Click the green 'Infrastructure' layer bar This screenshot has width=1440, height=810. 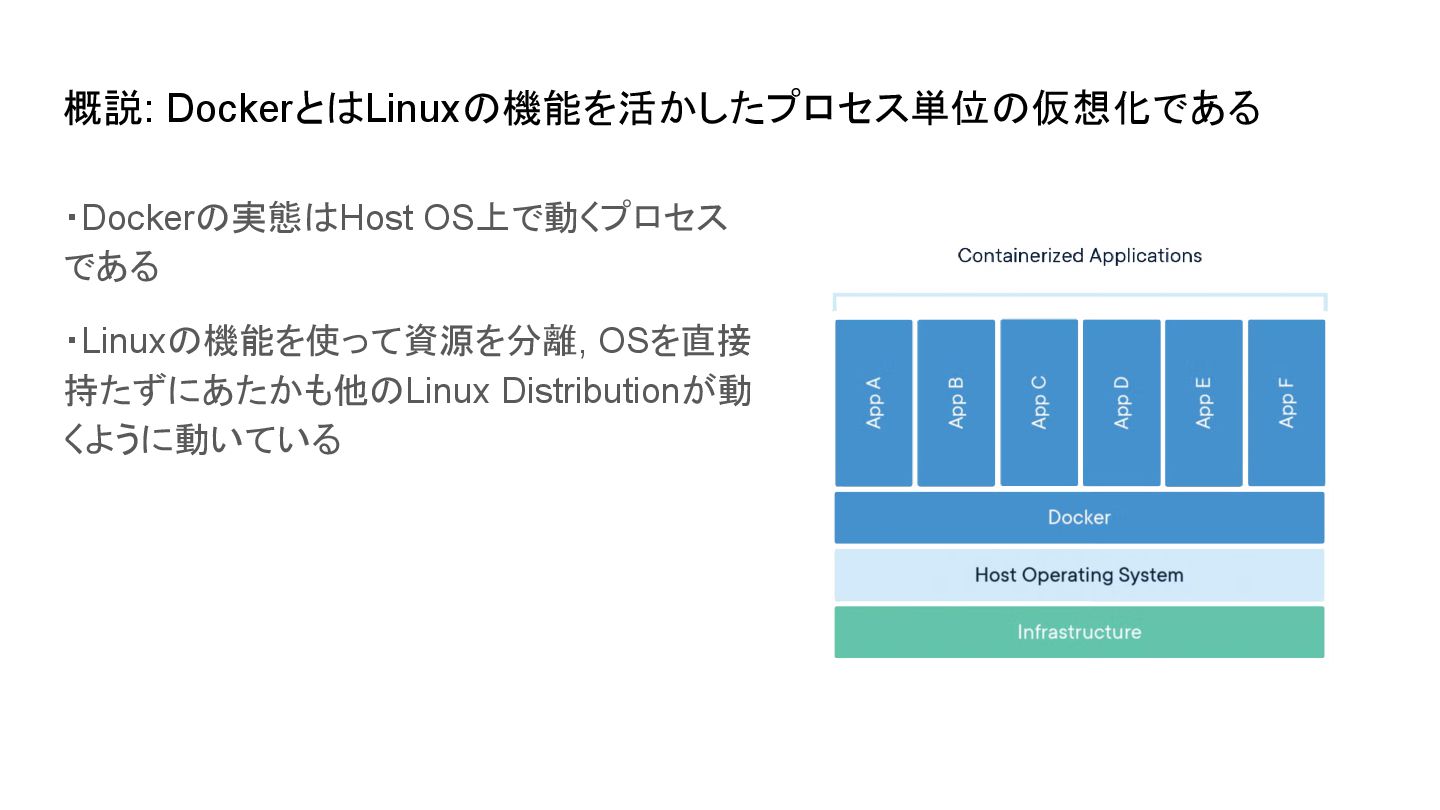click(1079, 632)
